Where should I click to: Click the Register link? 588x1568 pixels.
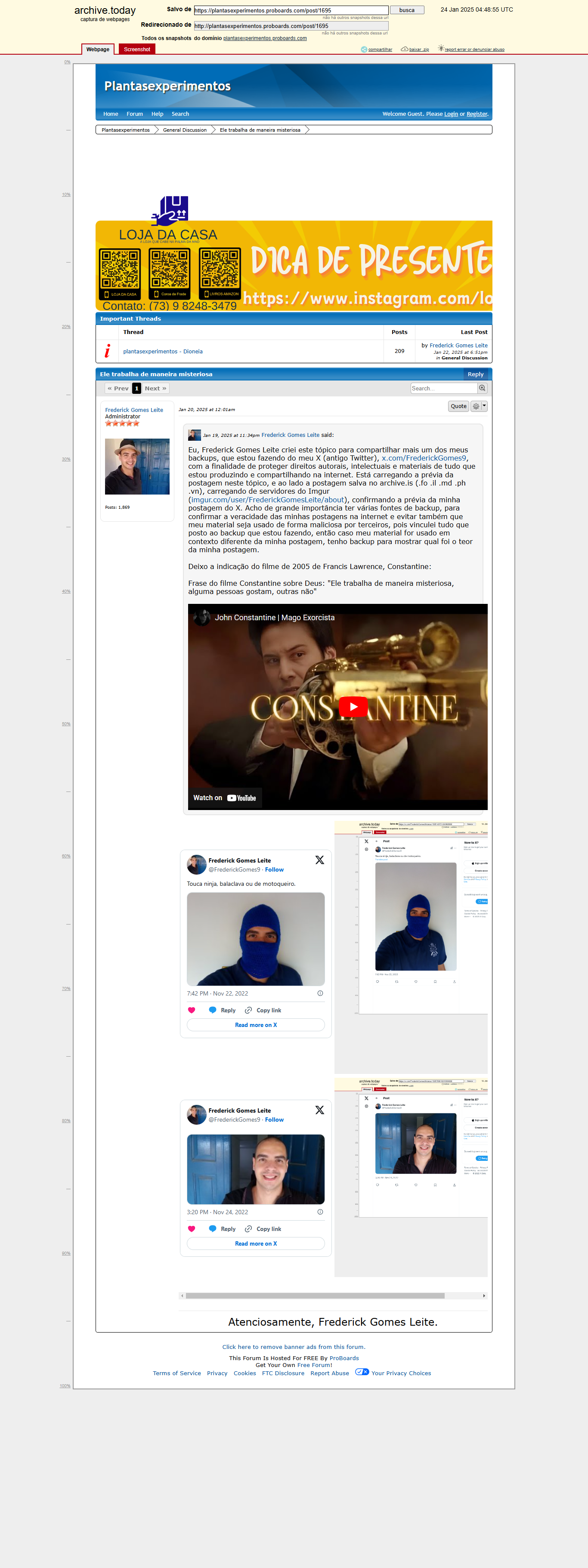click(477, 114)
